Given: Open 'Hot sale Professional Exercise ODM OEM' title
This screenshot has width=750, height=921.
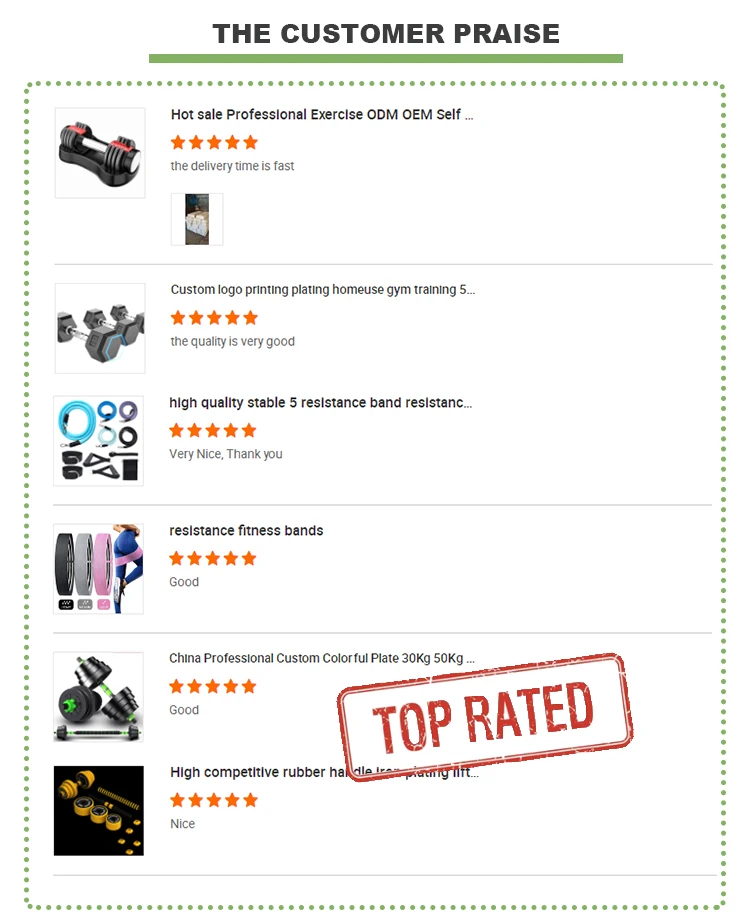Looking at the screenshot, I should tap(322, 115).
